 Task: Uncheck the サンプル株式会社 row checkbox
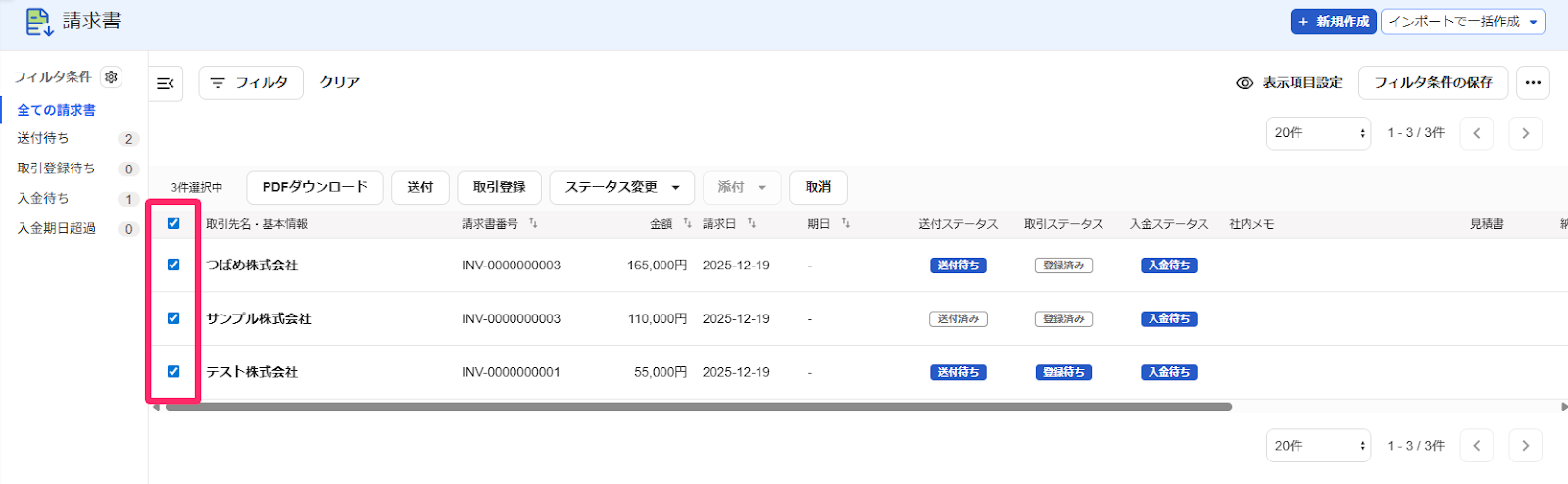[173, 318]
